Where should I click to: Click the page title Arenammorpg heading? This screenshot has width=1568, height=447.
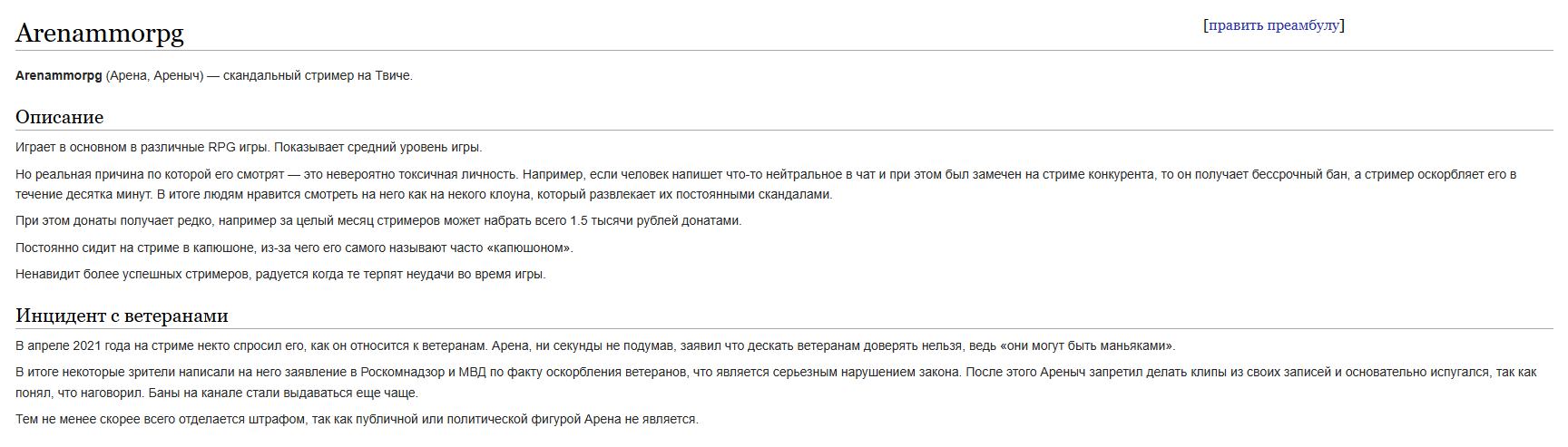(100, 34)
